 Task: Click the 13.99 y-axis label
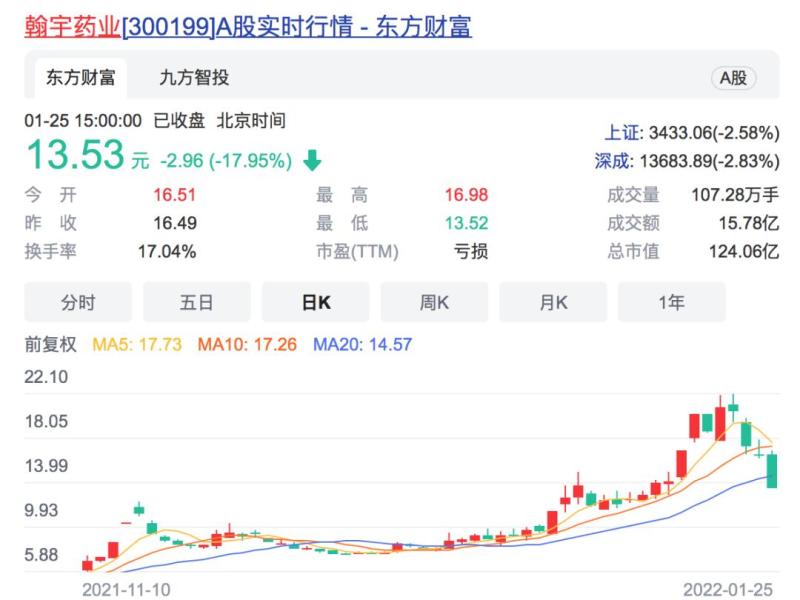point(46,466)
